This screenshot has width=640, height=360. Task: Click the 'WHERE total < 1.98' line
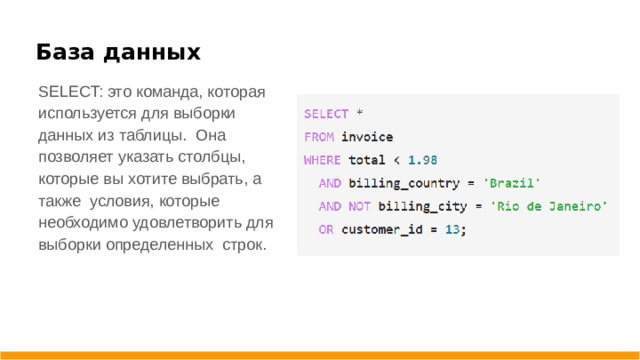[371, 160]
